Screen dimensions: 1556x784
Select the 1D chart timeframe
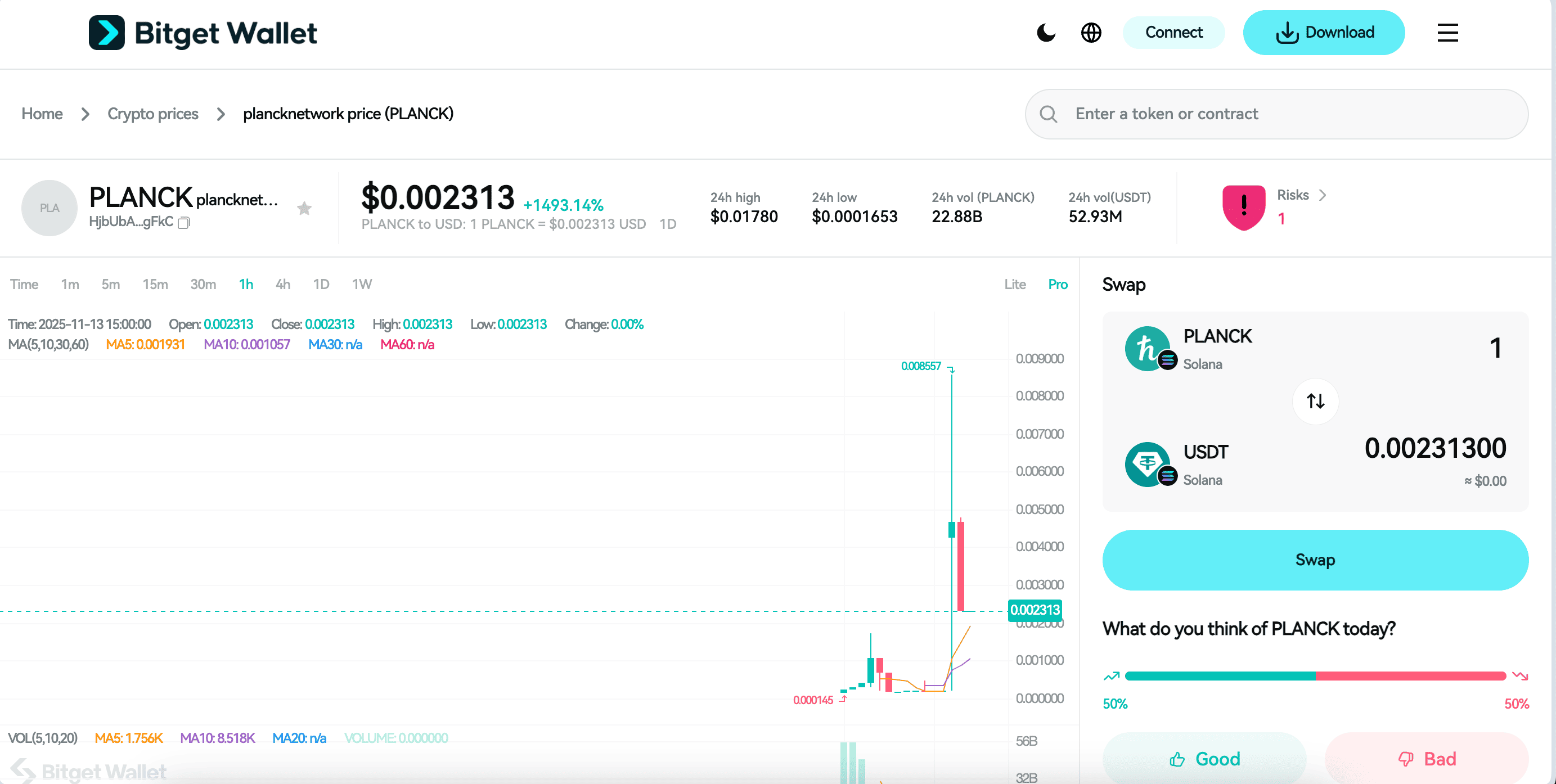click(x=321, y=284)
